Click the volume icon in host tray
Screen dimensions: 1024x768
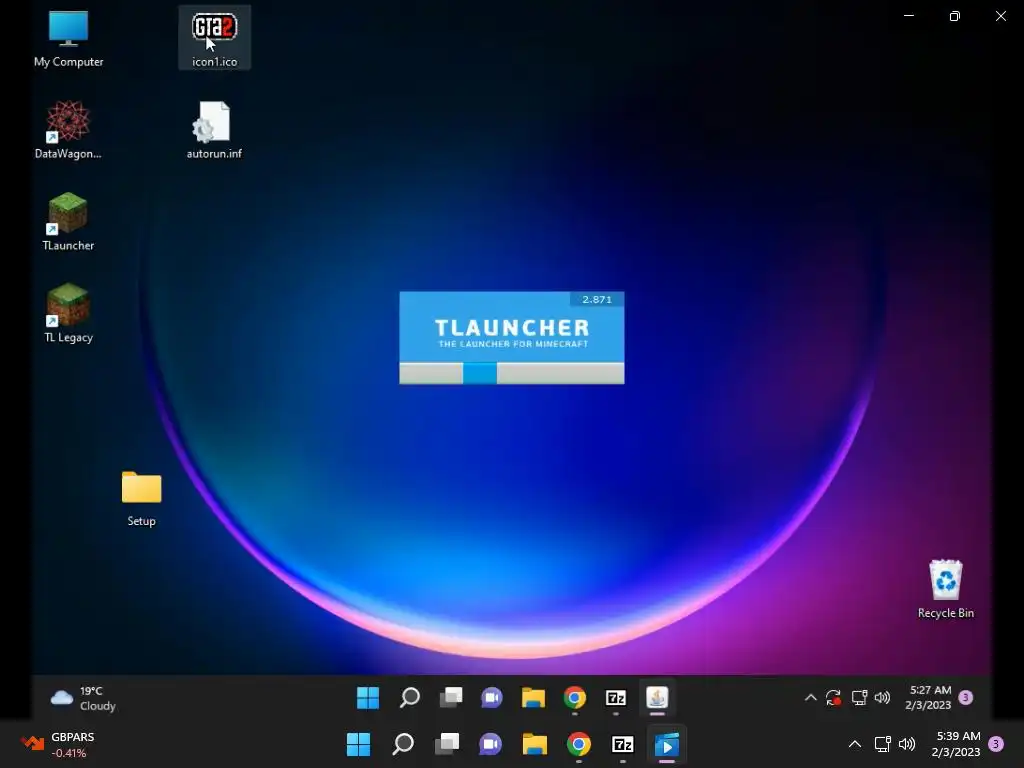pyautogui.click(x=906, y=744)
